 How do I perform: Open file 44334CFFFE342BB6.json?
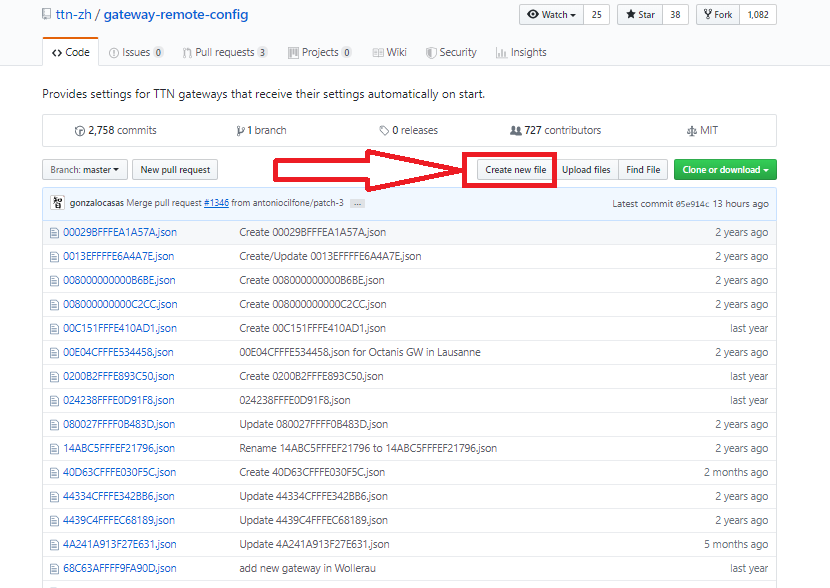pyautogui.click(x=119, y=496)
